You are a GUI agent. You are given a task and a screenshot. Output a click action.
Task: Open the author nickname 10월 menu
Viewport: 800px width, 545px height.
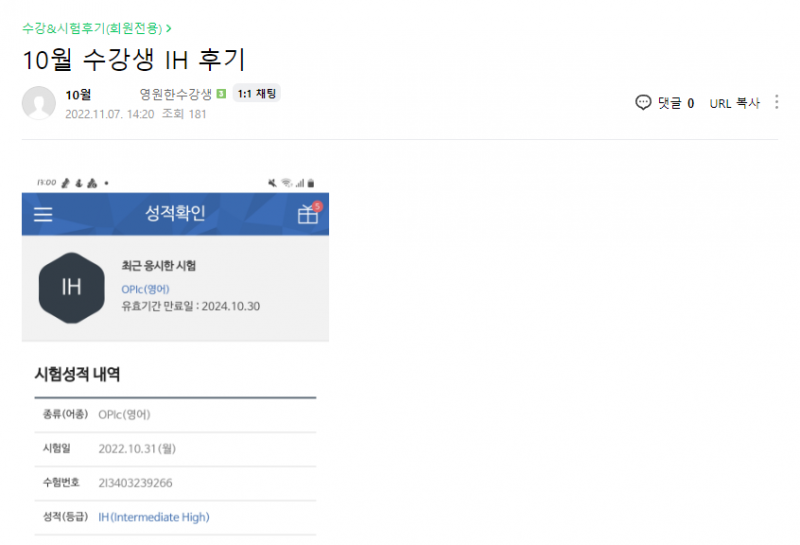pos(78,95)
